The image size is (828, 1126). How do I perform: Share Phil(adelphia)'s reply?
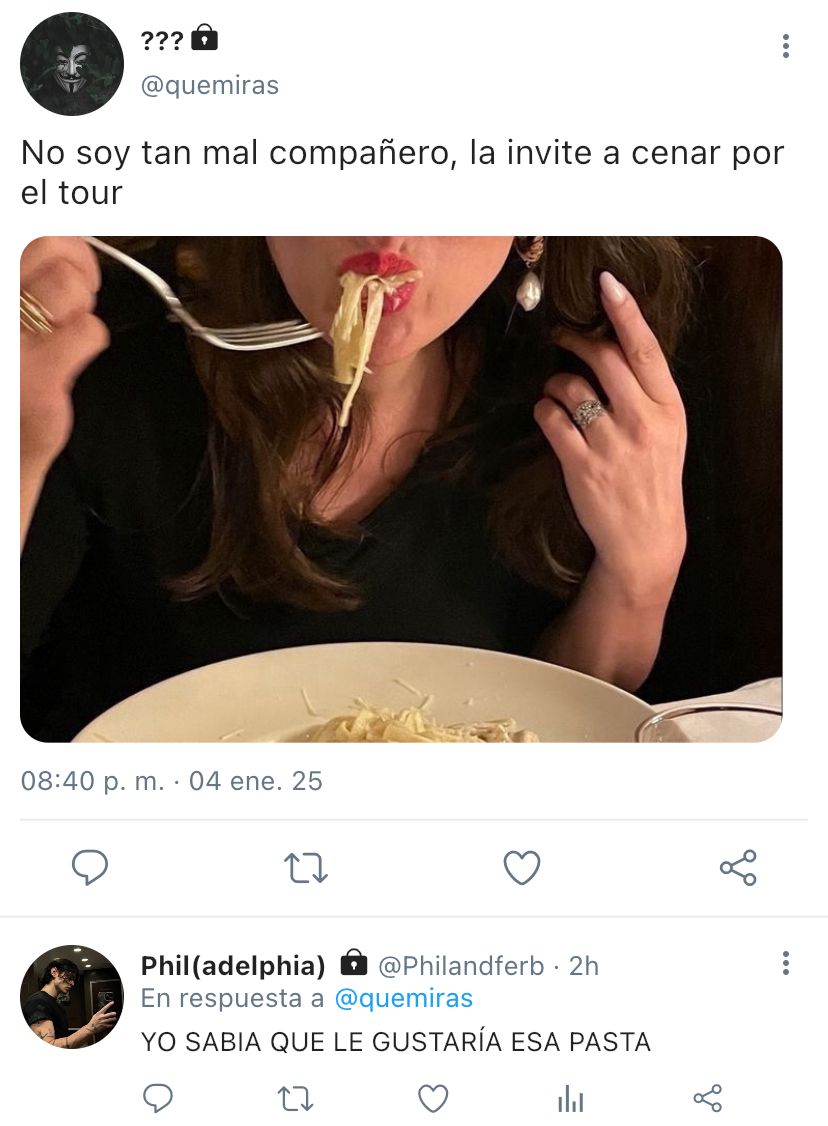708,1098
